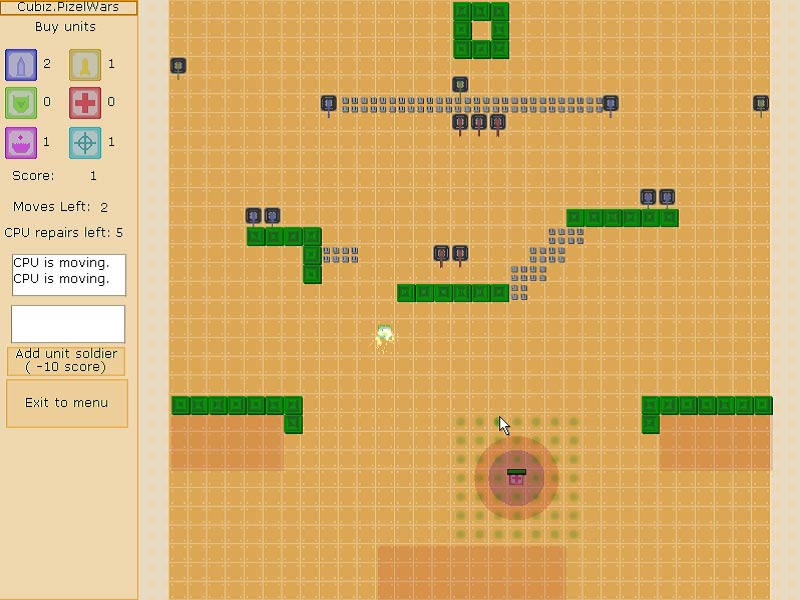Select the green shield buy-unit icon
Image resolution: width=800 pixels, height=600 pixels.
(21, 103)
